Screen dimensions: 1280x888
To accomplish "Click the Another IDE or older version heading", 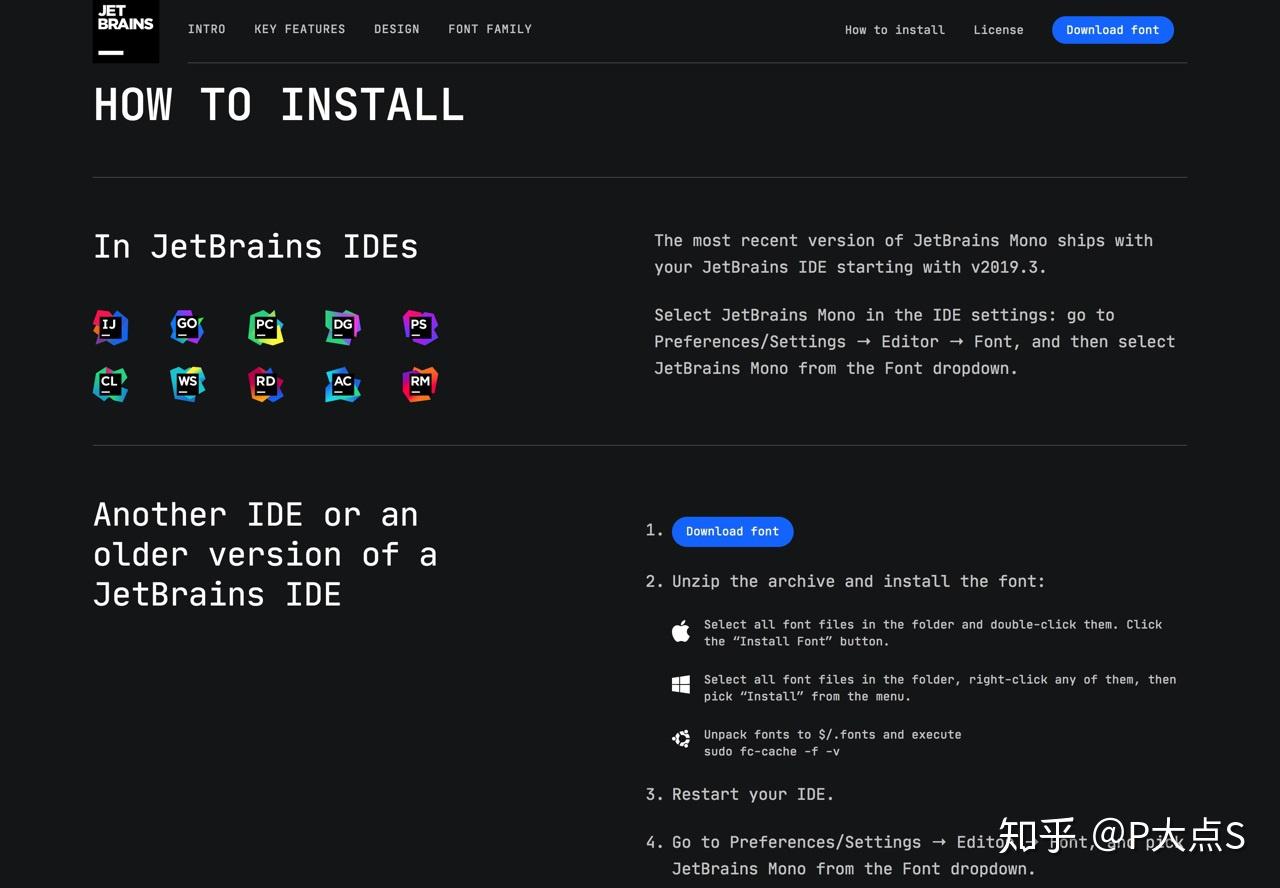I will click(x=266, y=554).
